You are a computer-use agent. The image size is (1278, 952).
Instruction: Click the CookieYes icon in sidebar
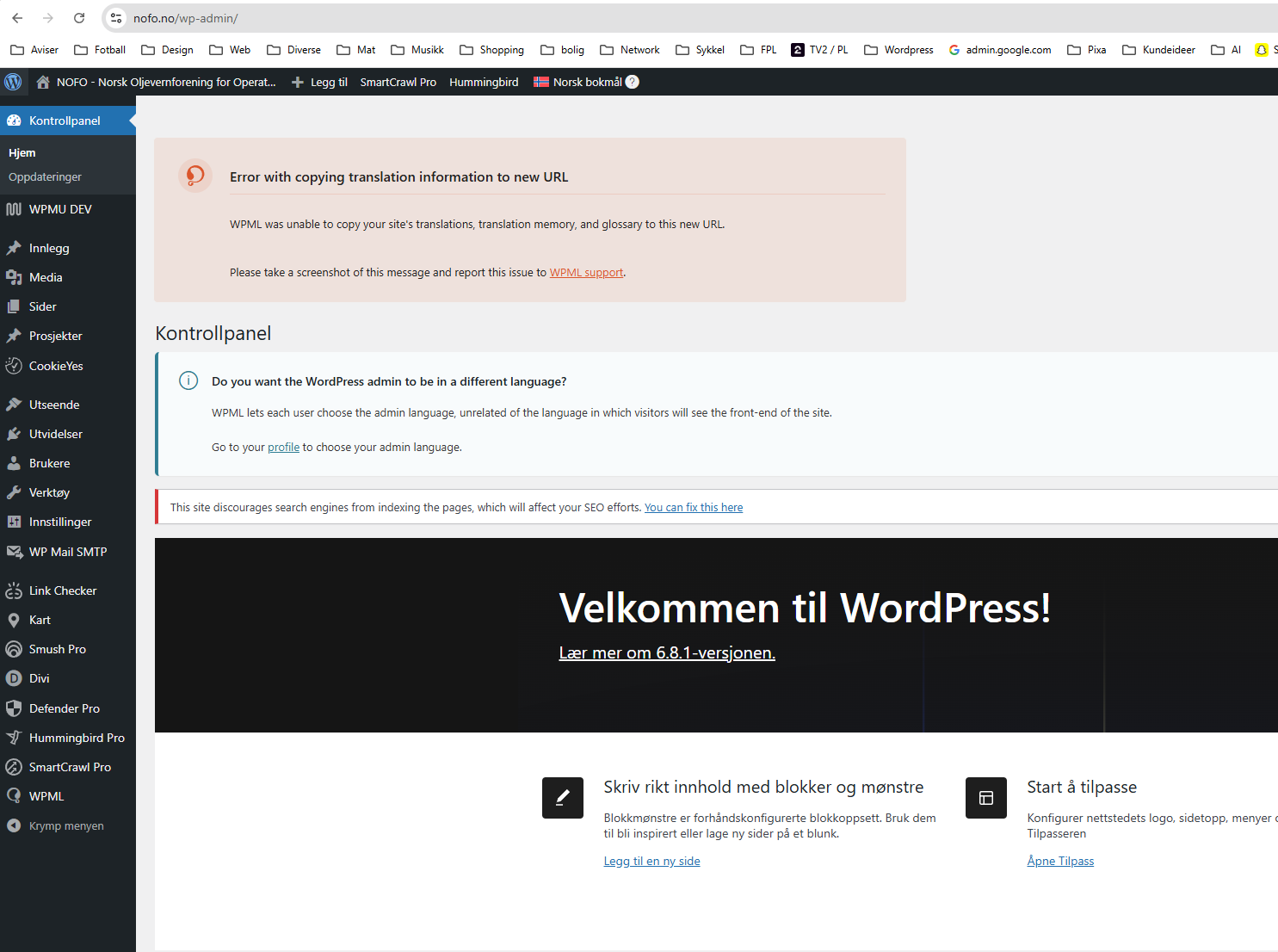tap(14, 366)
